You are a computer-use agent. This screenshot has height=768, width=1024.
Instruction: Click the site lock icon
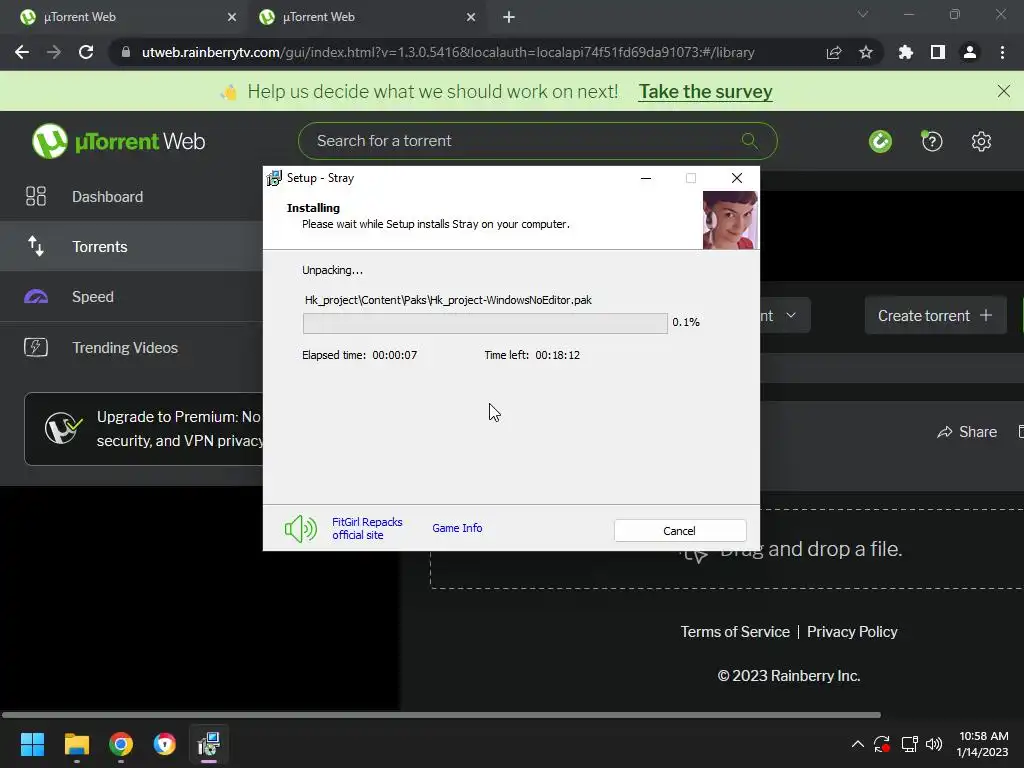pyautogui.click(x=125, y=52)
